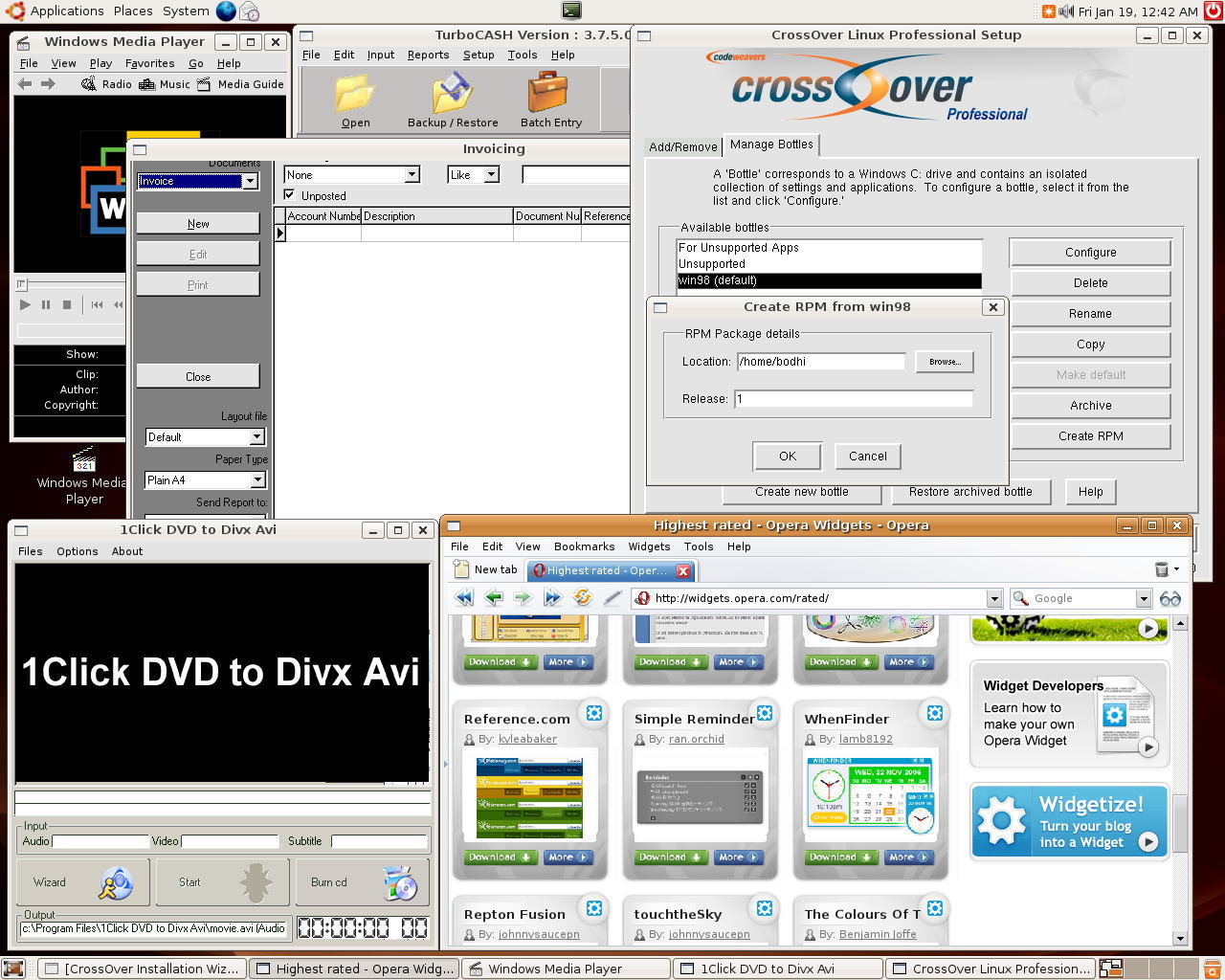This screenshot has height=980, width=1225.
Task: Click the Release field in RPM dialog
Action: [x=854, y=398]
